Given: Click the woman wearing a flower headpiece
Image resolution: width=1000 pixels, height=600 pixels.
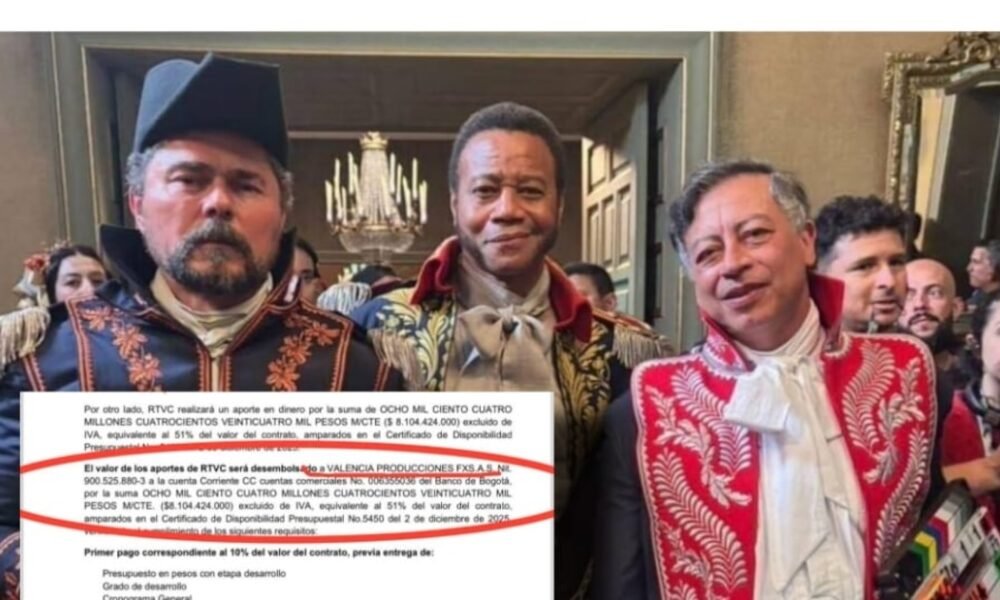Looking at the screenshot, I should click(x=67, y=274).
